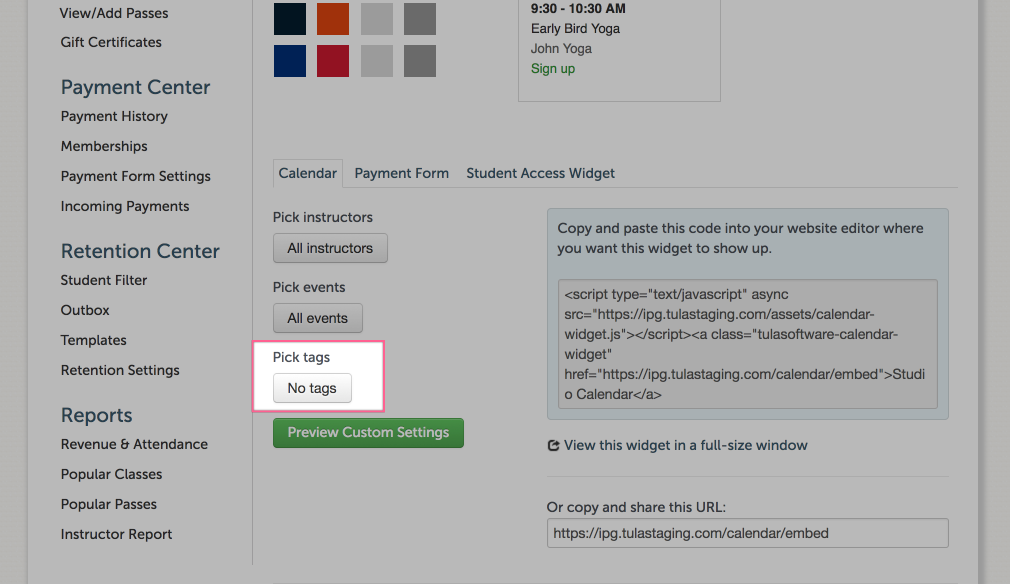Click the Pick instructors label
The height and width of the screenshot is (584, 1010).
click(323, 218)
